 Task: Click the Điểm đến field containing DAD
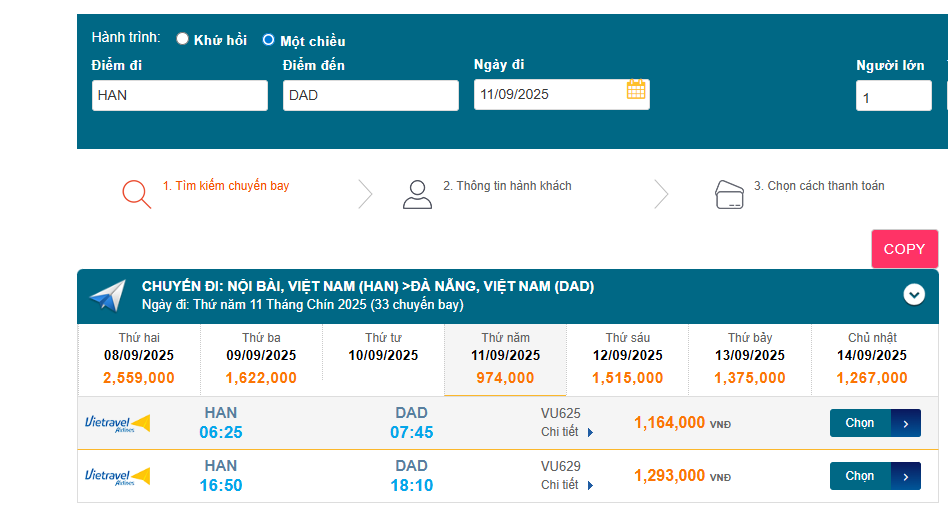coord(370,96)
